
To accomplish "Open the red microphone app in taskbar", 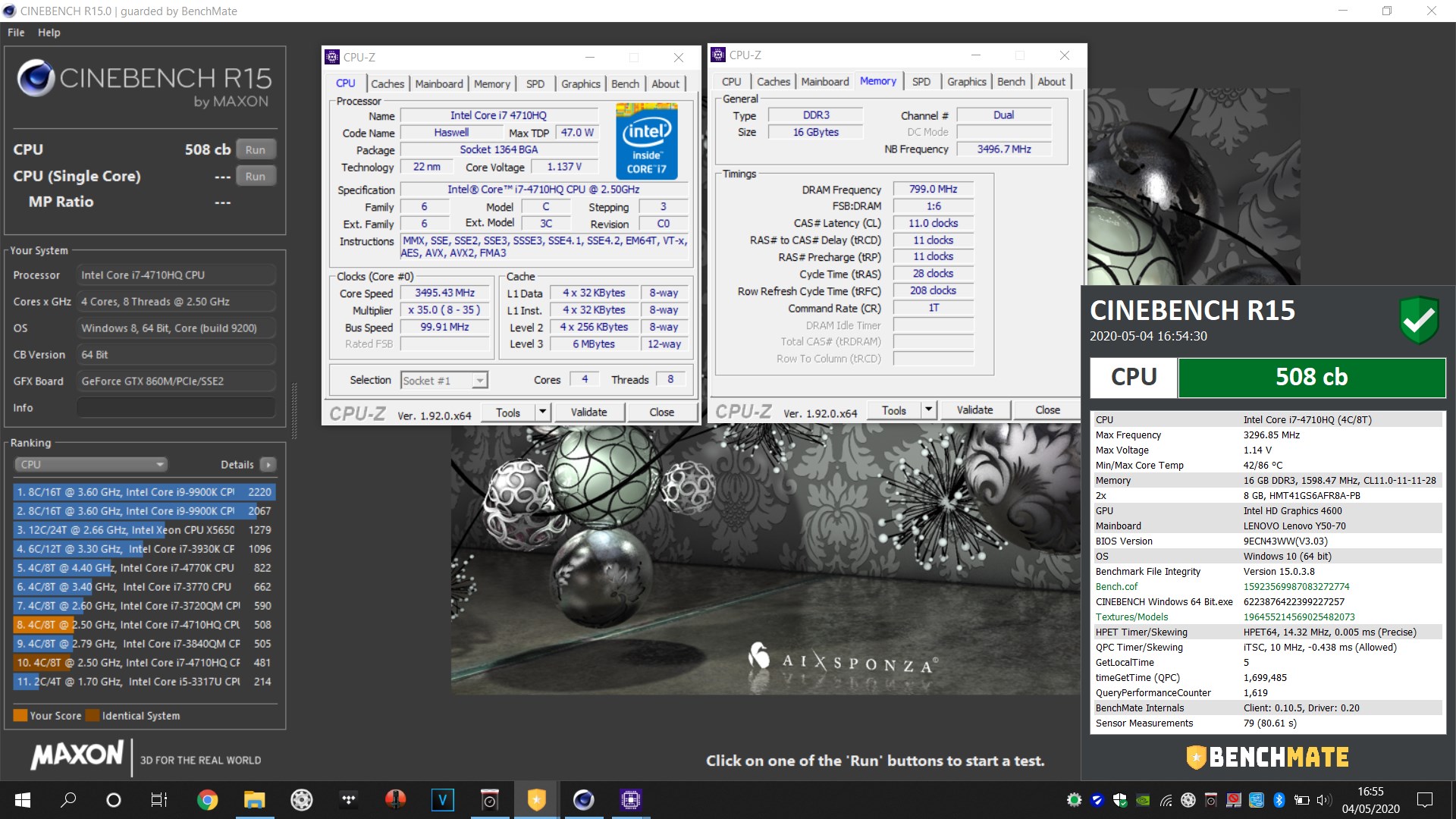I will pos(395,799).
